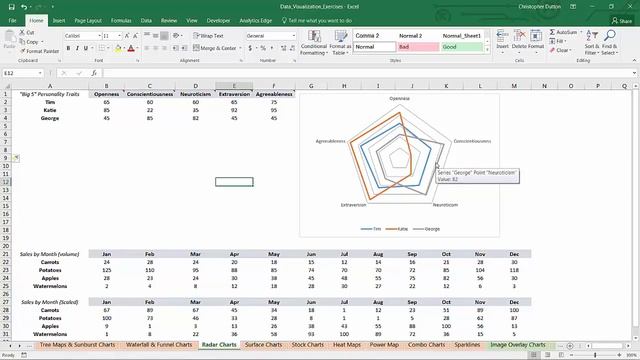Click the Increase Decimal icon

(284, 48)
